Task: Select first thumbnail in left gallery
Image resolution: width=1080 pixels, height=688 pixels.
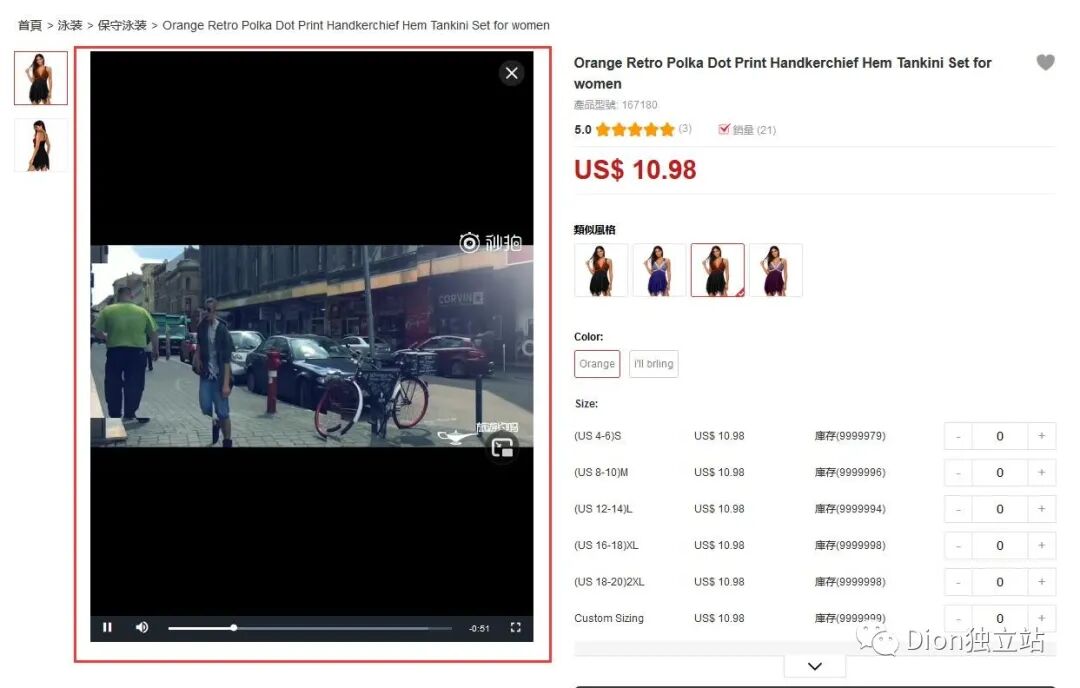Action: (41, 78)
